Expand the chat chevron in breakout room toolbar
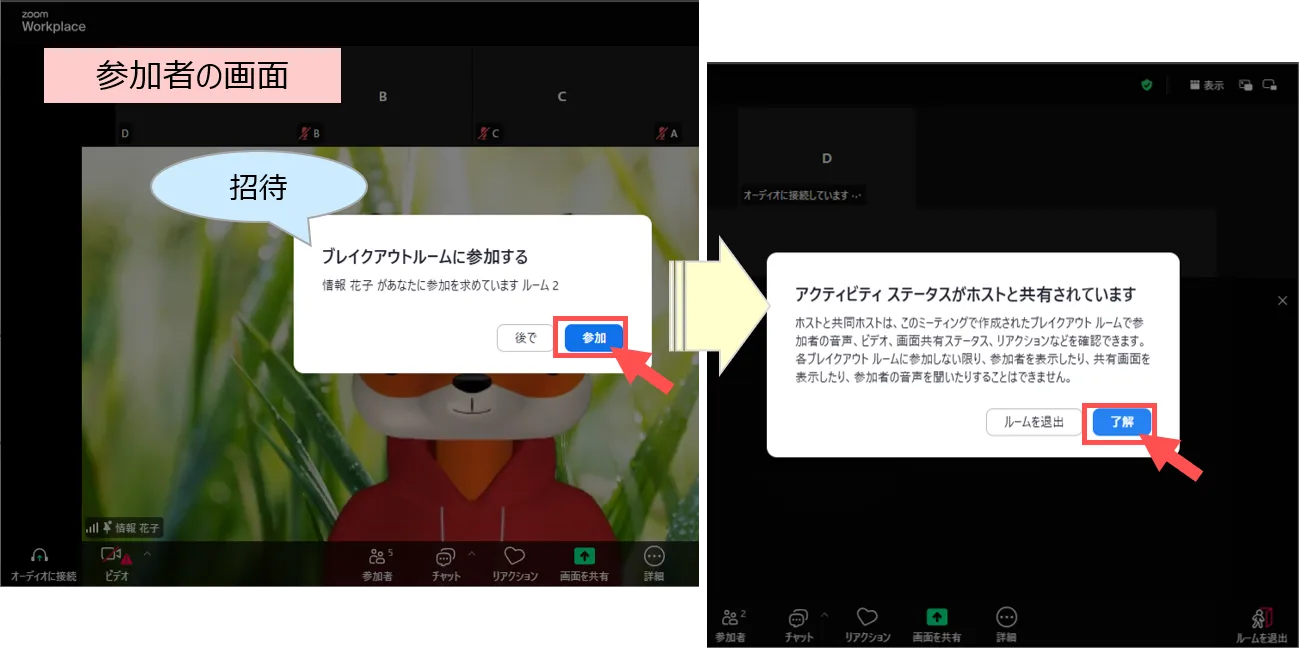The height and width of the screenshot is (648, 1299). (825, 613)
